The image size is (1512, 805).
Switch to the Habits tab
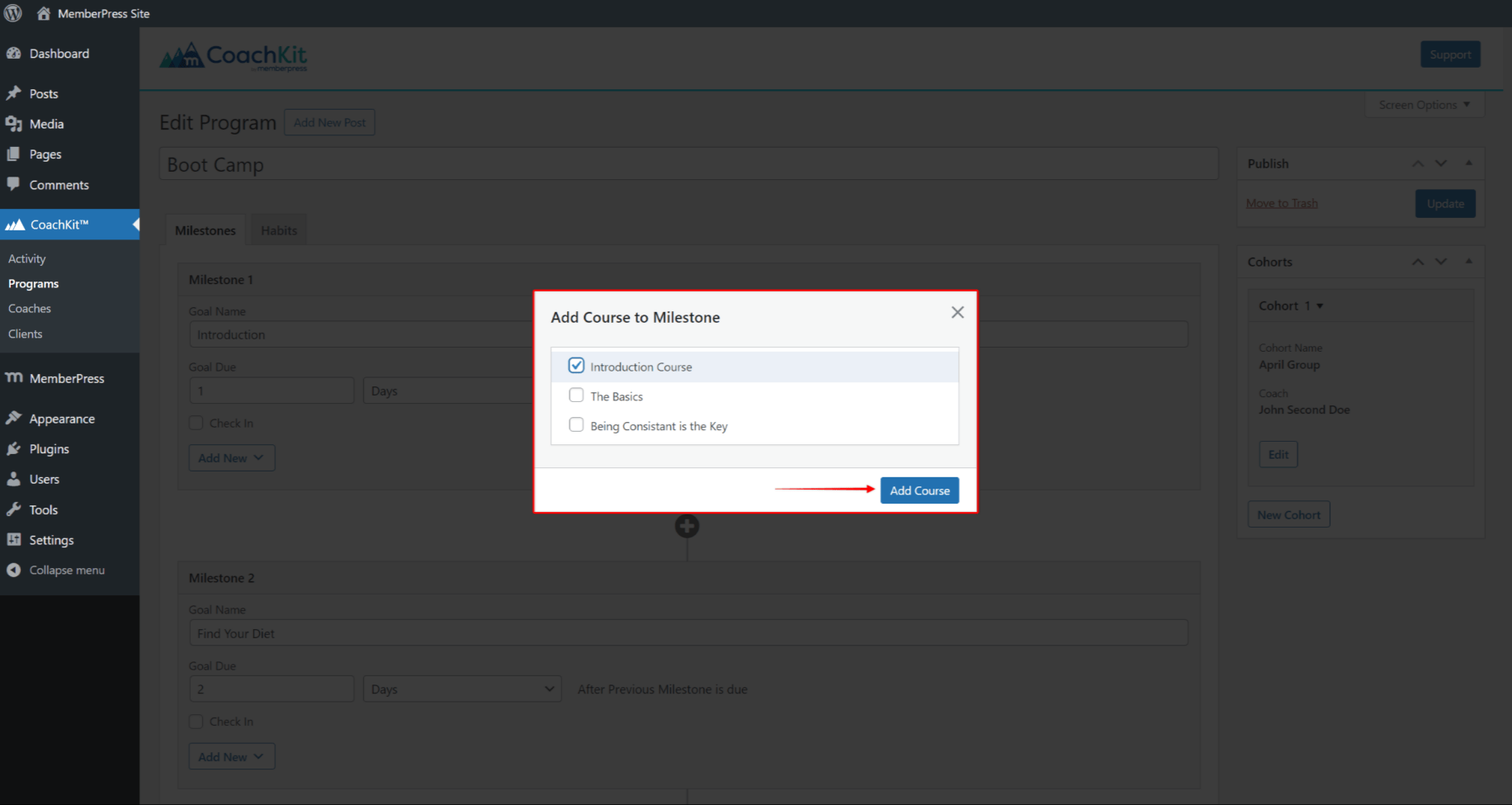click(279, 230)
